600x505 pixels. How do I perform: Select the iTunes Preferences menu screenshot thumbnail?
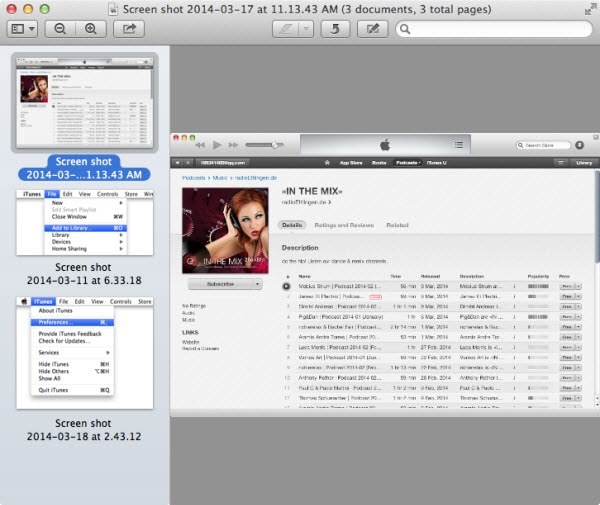tap(85, 353)
